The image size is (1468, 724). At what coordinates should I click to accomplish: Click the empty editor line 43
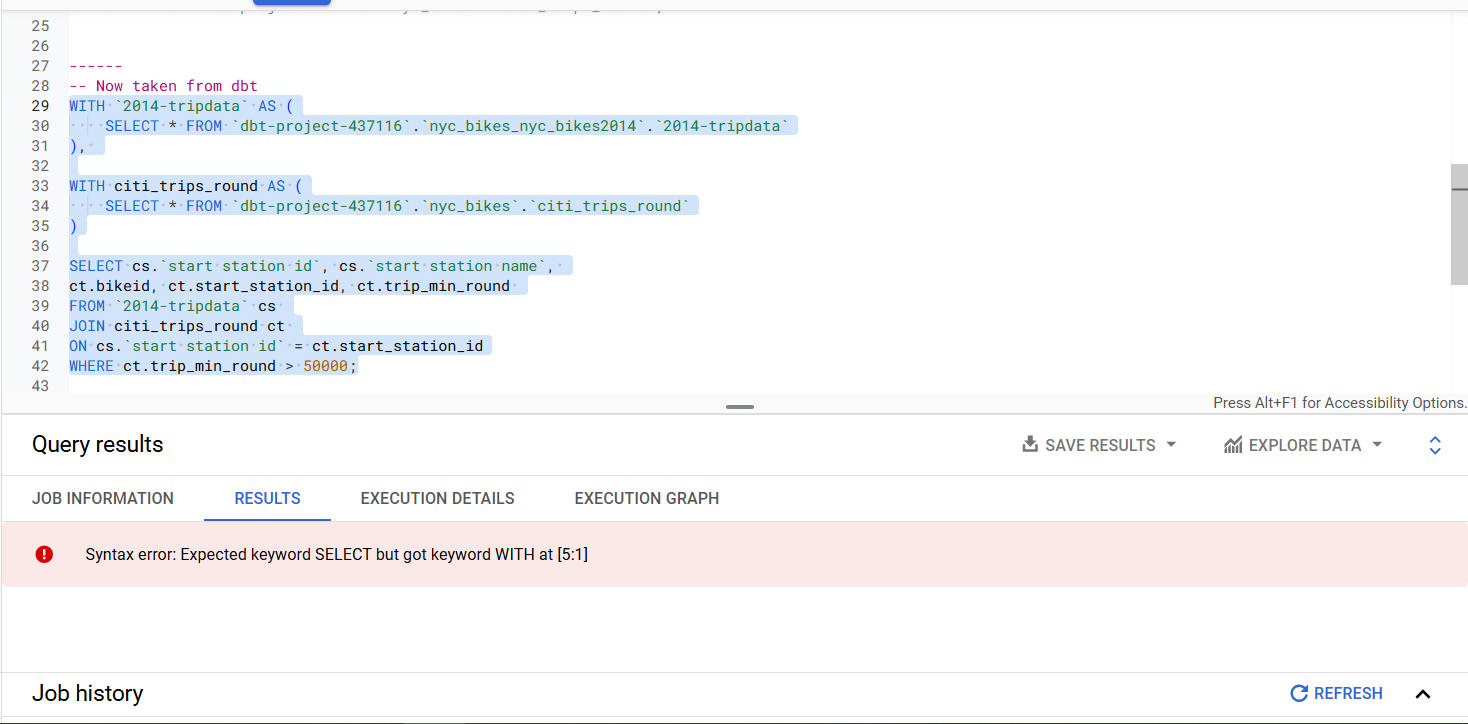tap(400, 386)
